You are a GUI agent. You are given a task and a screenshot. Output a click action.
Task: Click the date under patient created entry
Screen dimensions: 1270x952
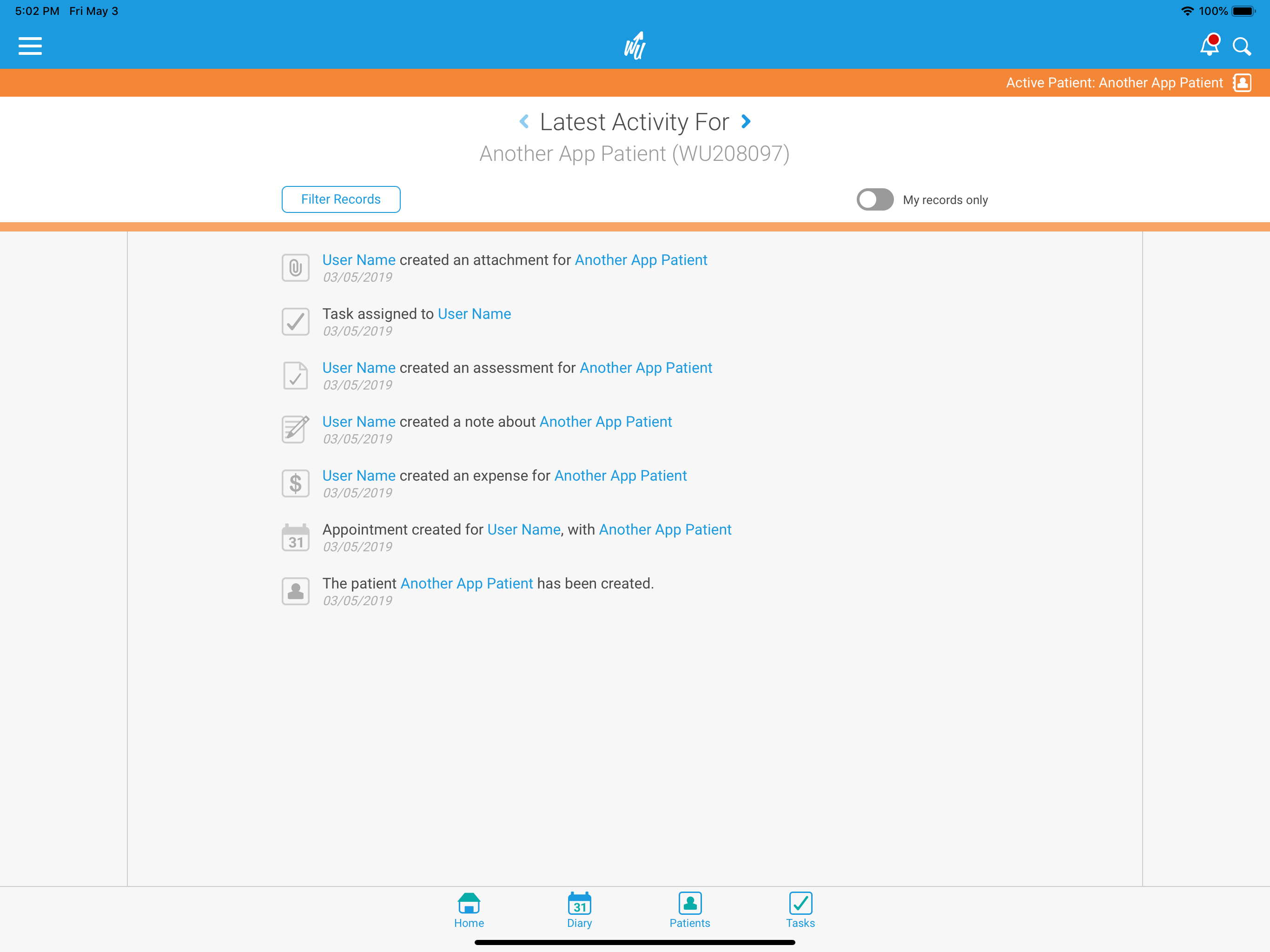click(357, 601)
